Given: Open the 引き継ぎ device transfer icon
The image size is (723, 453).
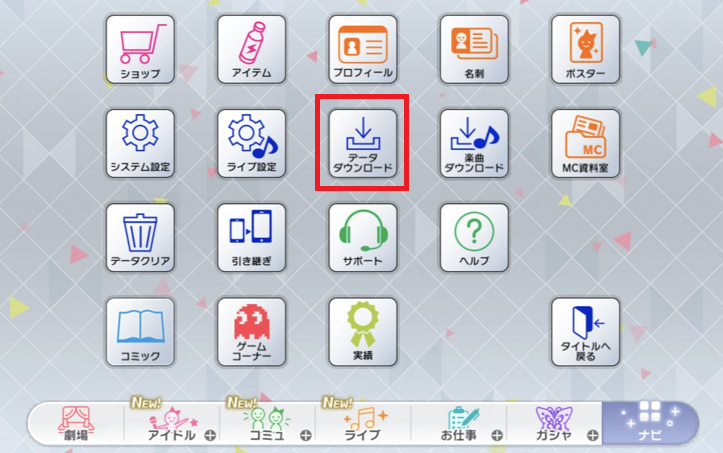Looking at the screenshot, I should (x=252, y=238).
